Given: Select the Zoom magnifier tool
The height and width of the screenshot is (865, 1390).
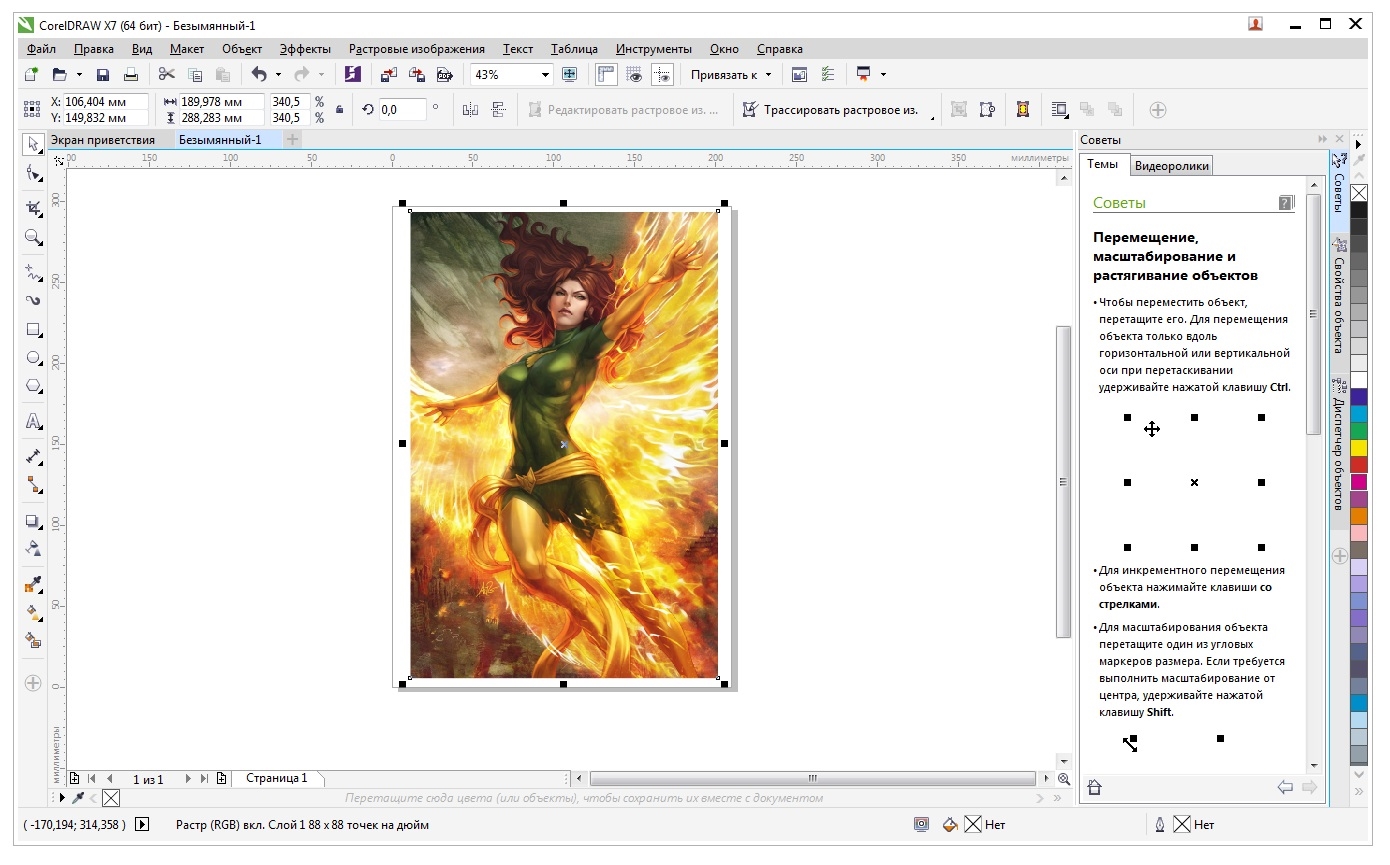Looking at the screenshot, I should [33, 238].
